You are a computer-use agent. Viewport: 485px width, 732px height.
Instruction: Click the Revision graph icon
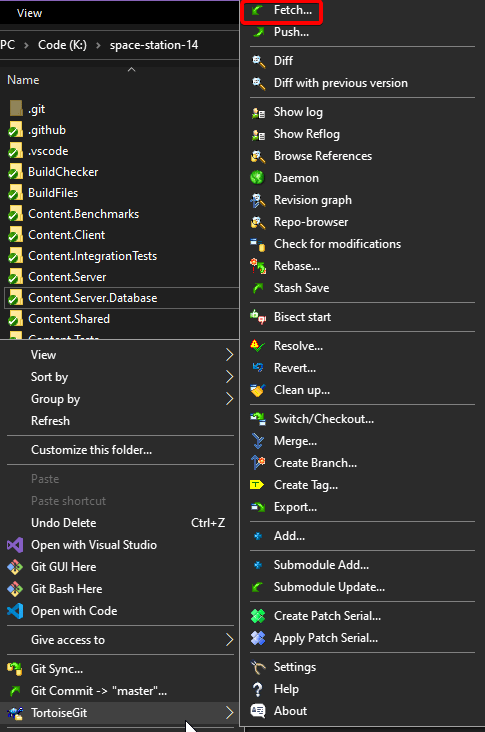coord(257,200)
